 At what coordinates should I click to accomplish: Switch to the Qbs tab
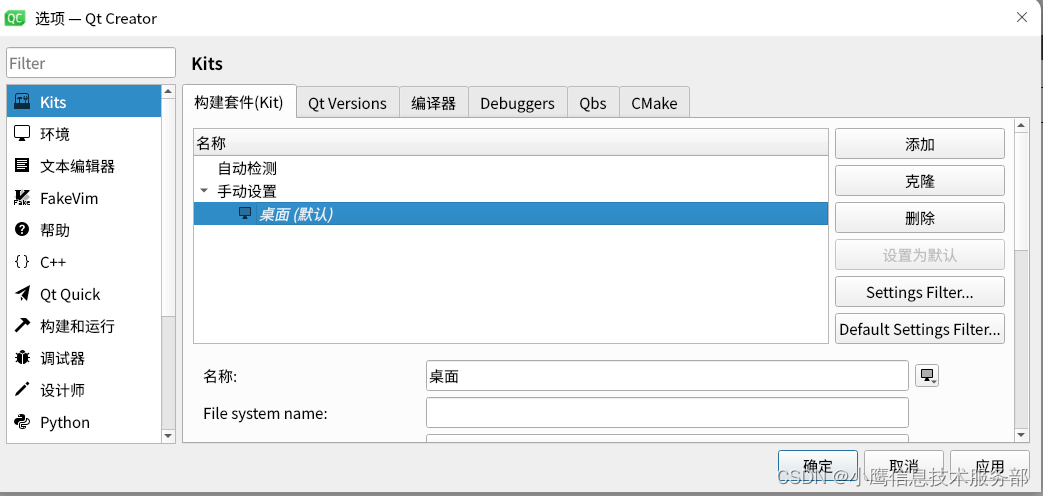[x=593, y=103]
